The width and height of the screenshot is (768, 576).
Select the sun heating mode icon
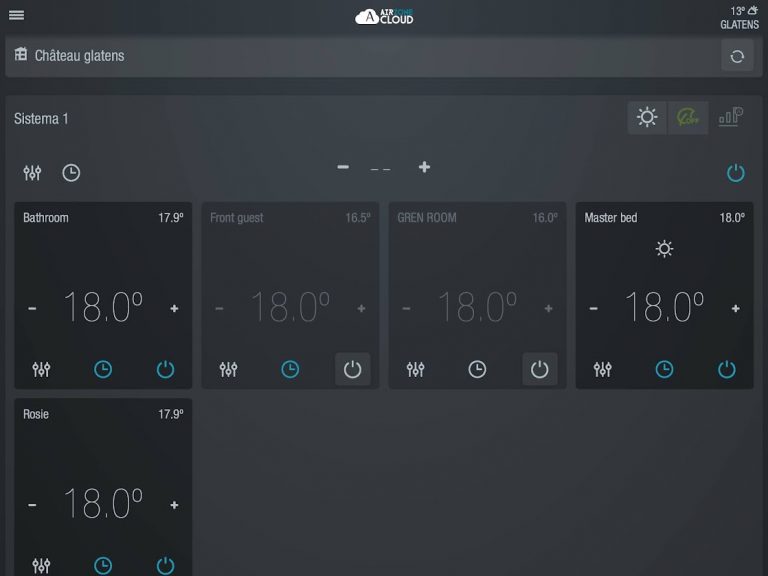[x=647, y=118]
